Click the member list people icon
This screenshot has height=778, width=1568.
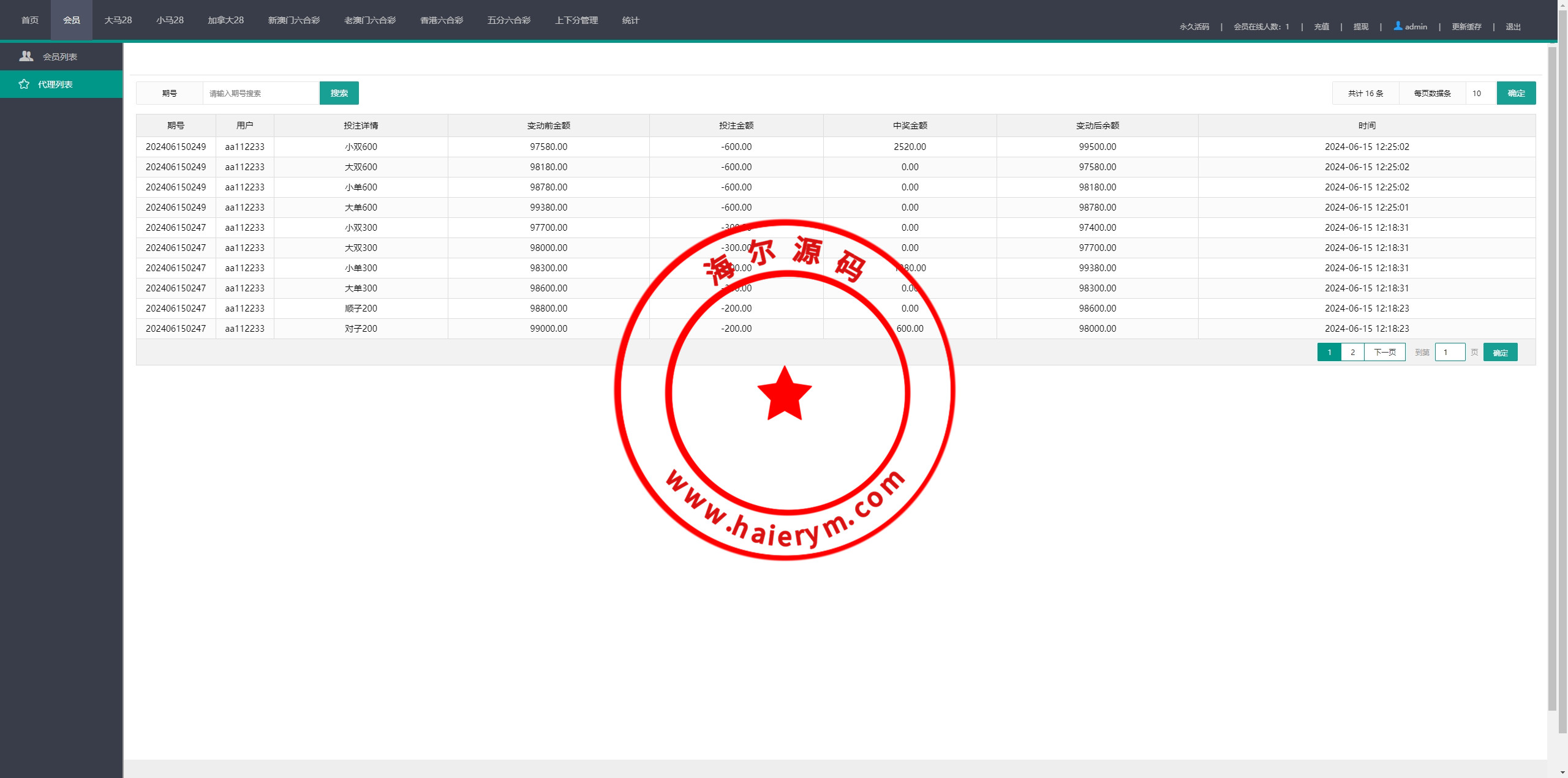pos(26,56)
